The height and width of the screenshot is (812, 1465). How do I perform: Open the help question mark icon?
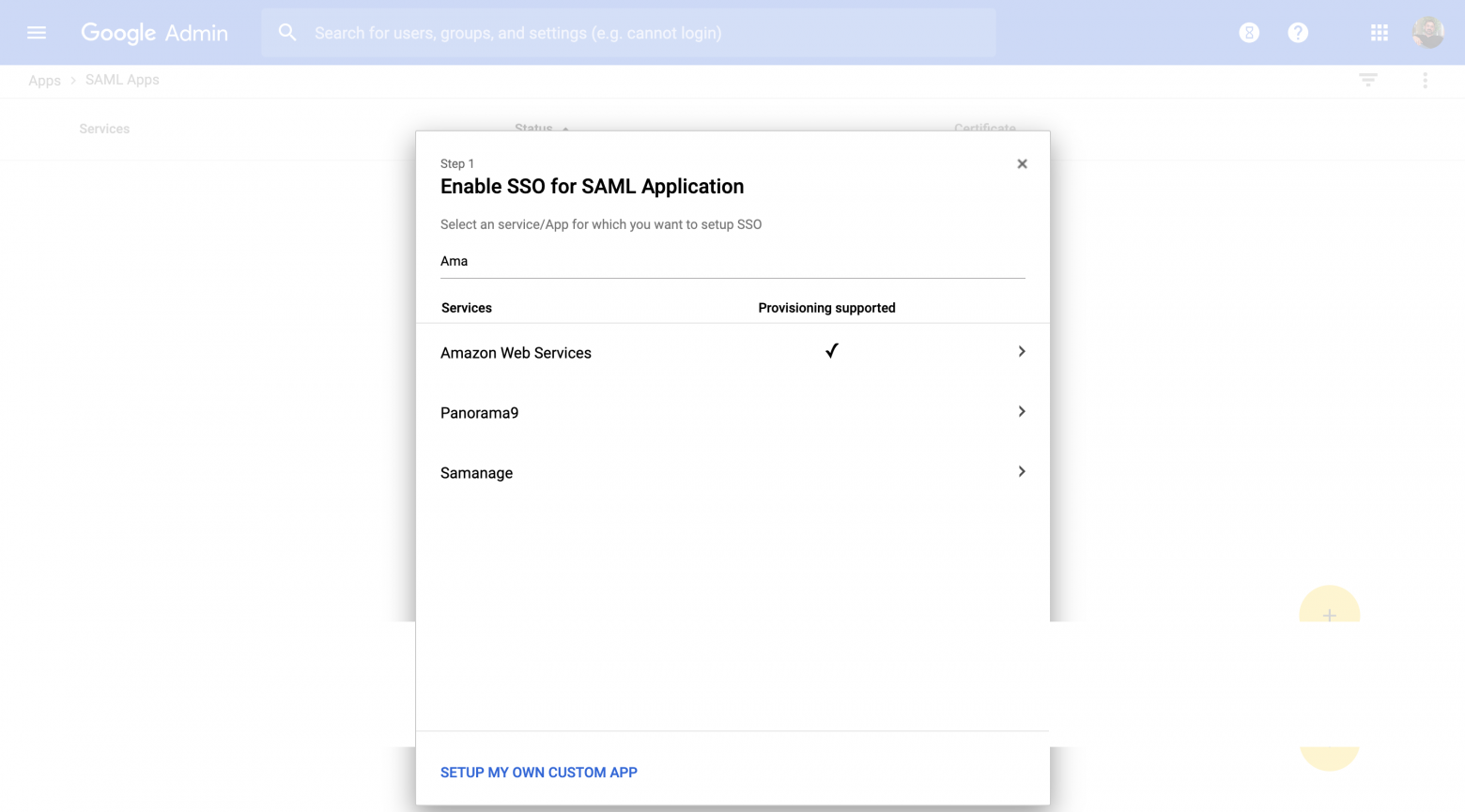click(x=1298, y=32)
